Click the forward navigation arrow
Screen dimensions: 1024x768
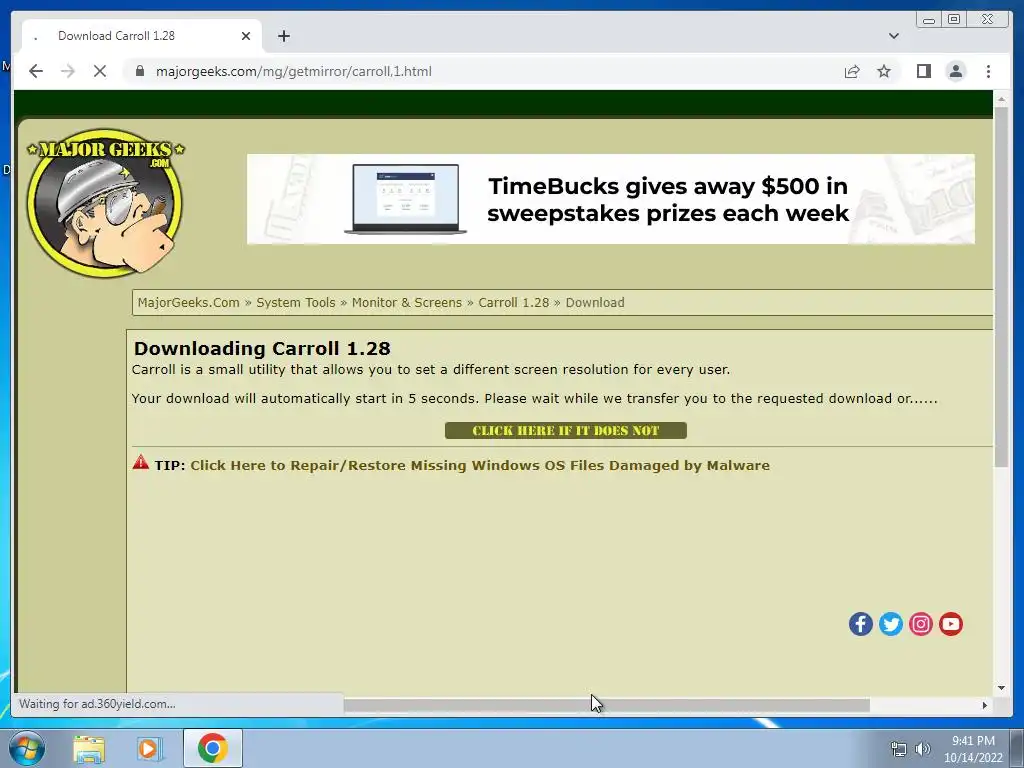(x=68, y=71)
